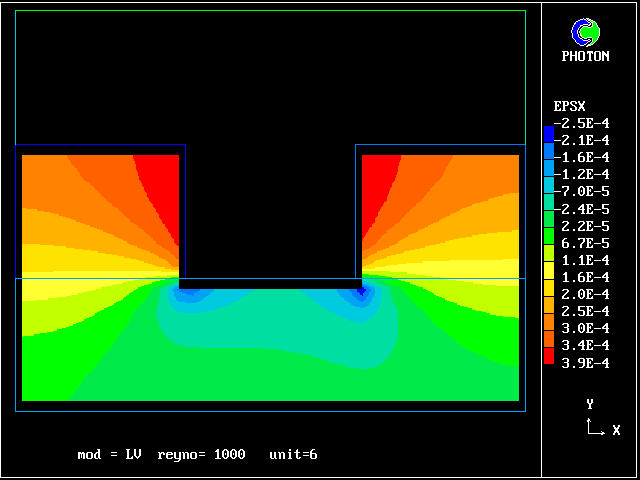Select the red 3.9E-4 legend swatch
This screenshot has width=640, height=480.
point(548,356)
